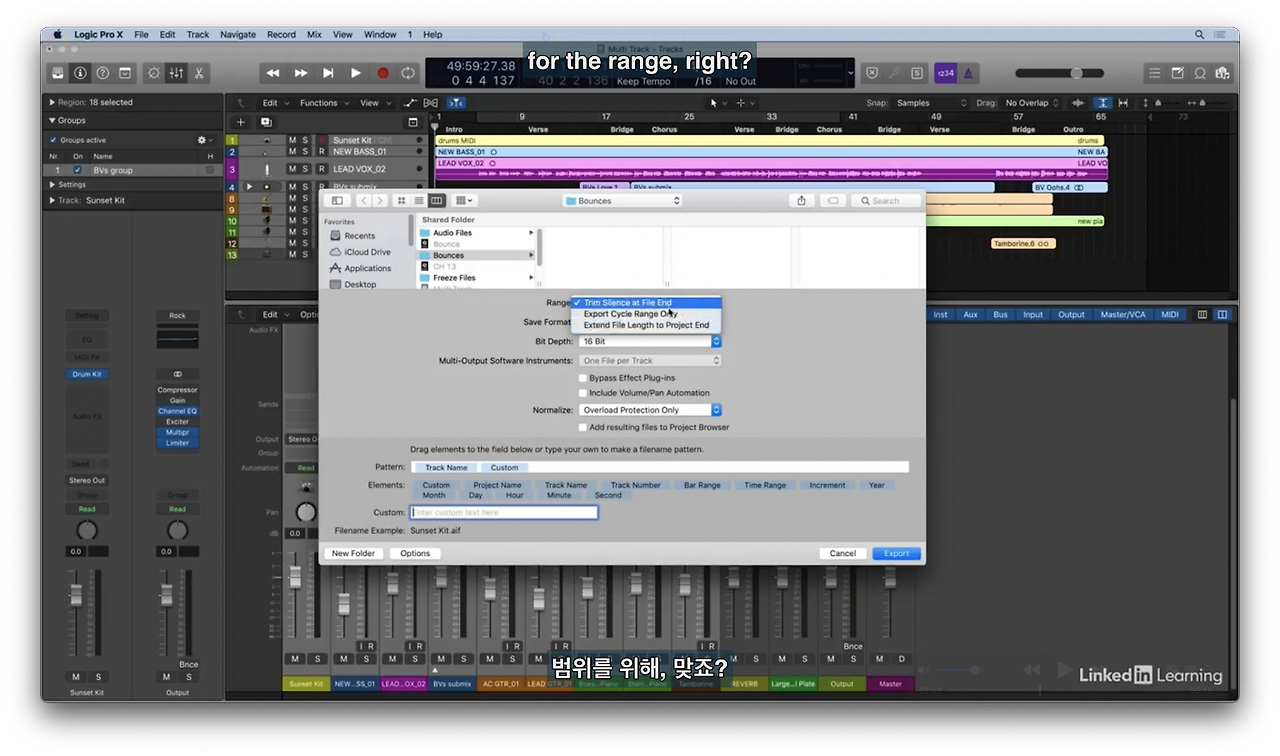Toggle the Flex button in tracks area

(x=431, y=103)
